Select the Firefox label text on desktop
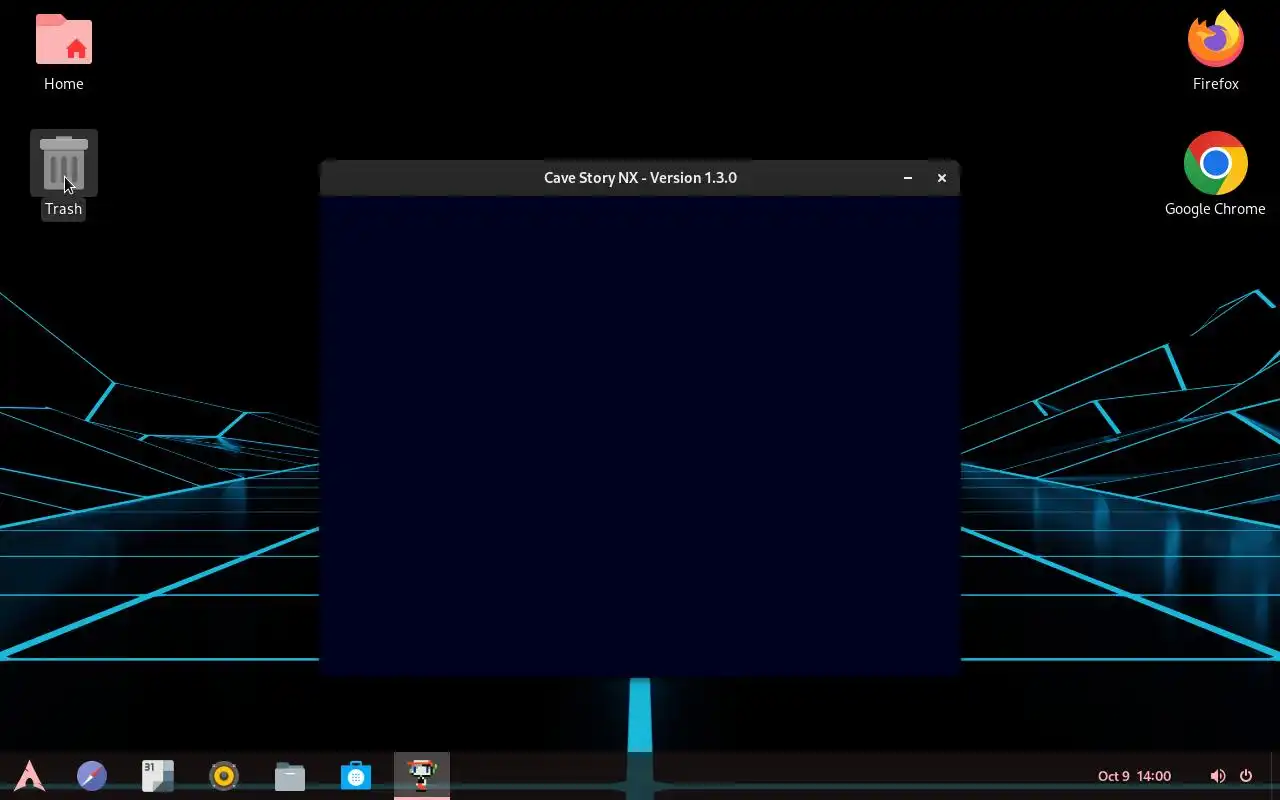This screenshot has width=1280, height=800. coord(1215,84)
